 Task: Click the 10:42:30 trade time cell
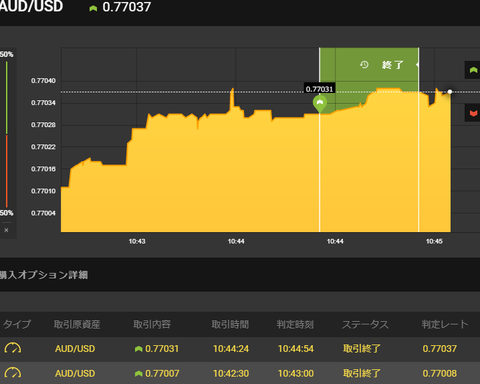[x=231, y=373]
